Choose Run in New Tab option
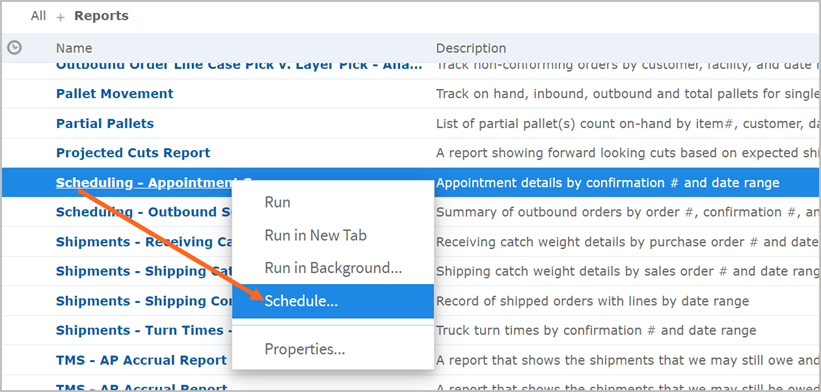This screenshot has height=392, width=821. click(315, 235)
